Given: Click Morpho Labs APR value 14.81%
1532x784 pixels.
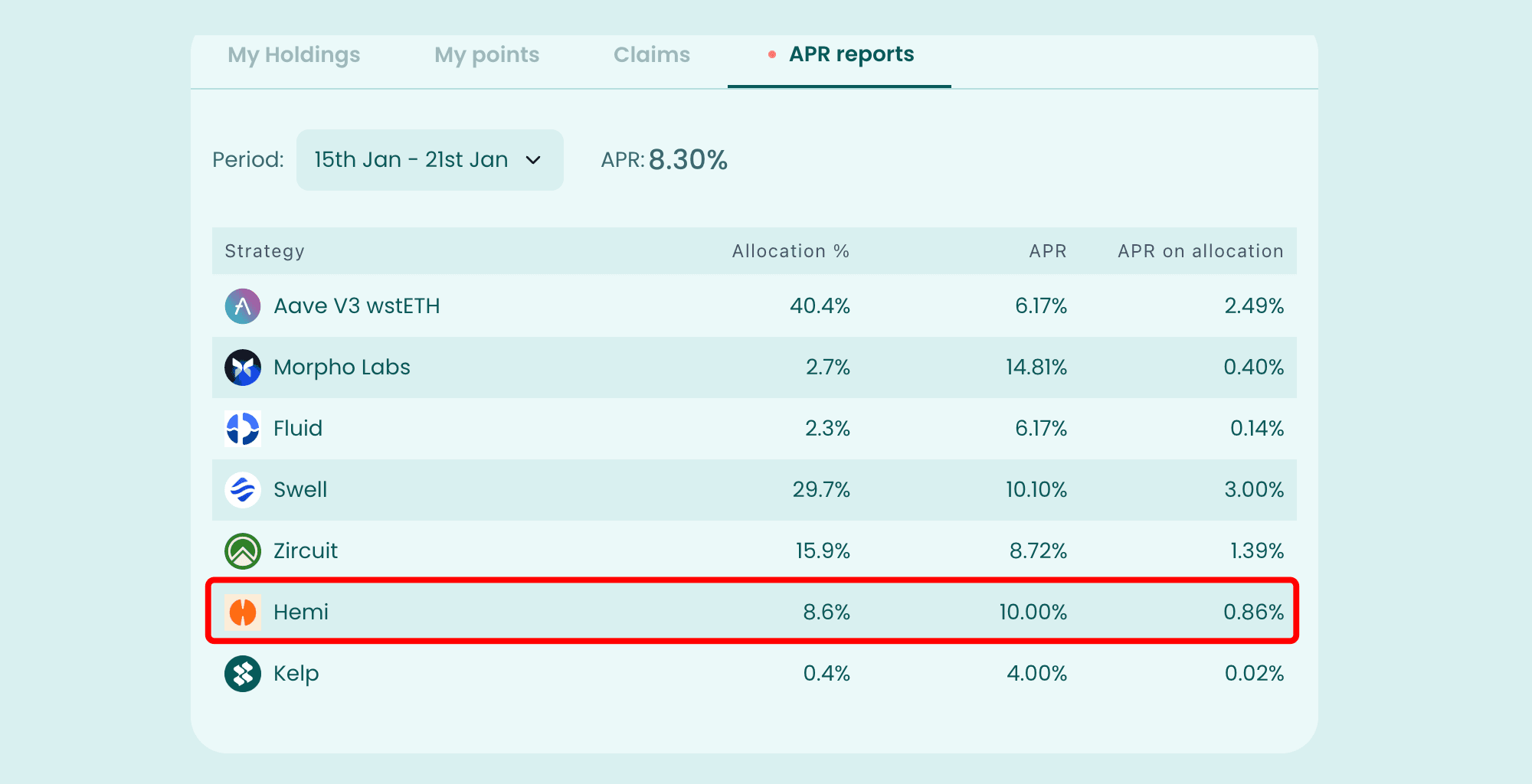Looking at the screenshot, I should click(1036, 367).
